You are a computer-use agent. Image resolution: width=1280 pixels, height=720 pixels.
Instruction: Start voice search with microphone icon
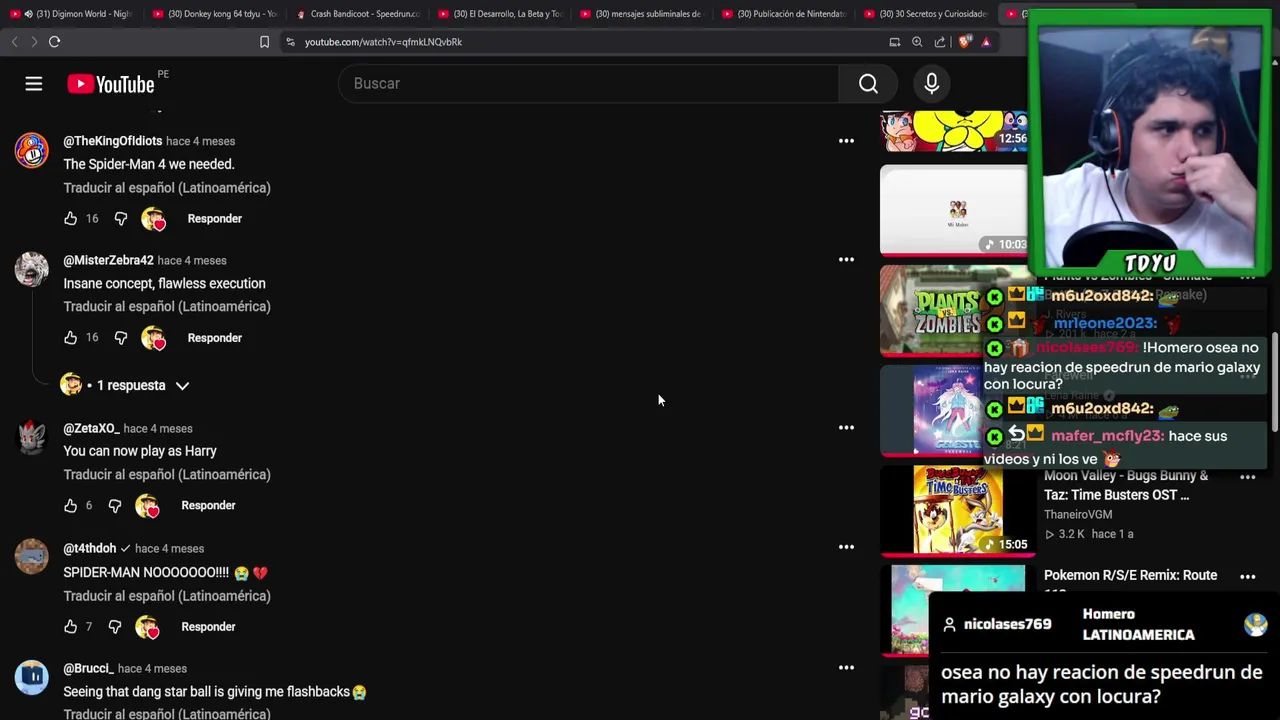[x=932, y=84]
